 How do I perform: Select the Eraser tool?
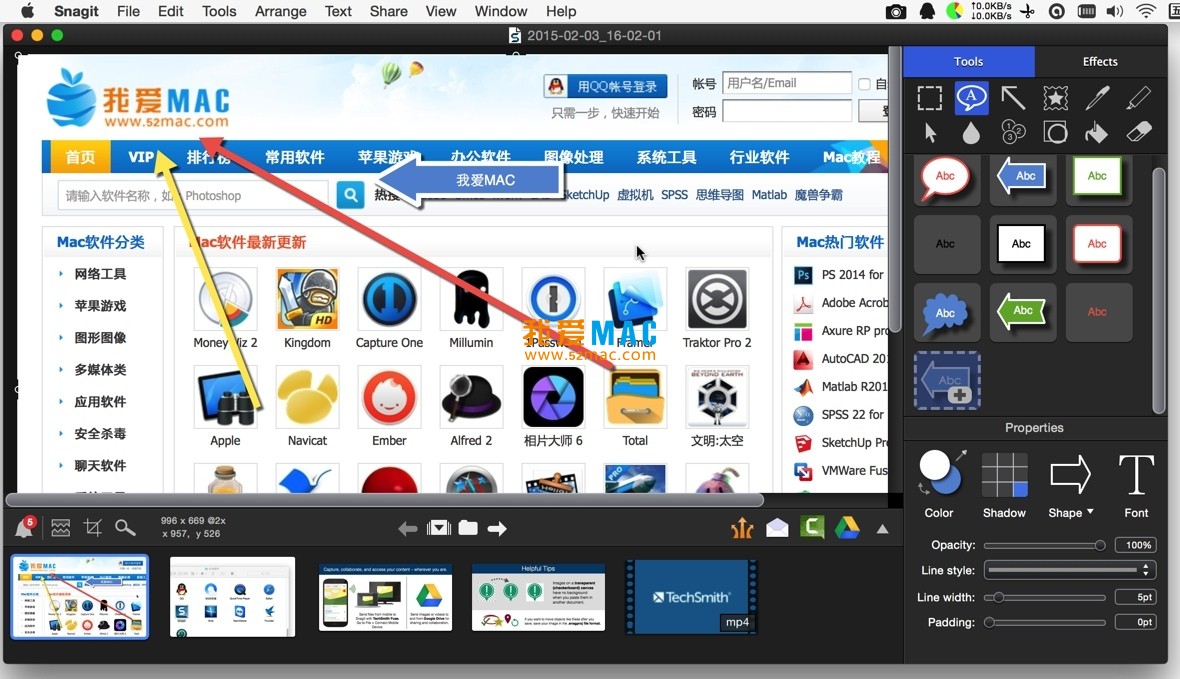[1139, 132]
